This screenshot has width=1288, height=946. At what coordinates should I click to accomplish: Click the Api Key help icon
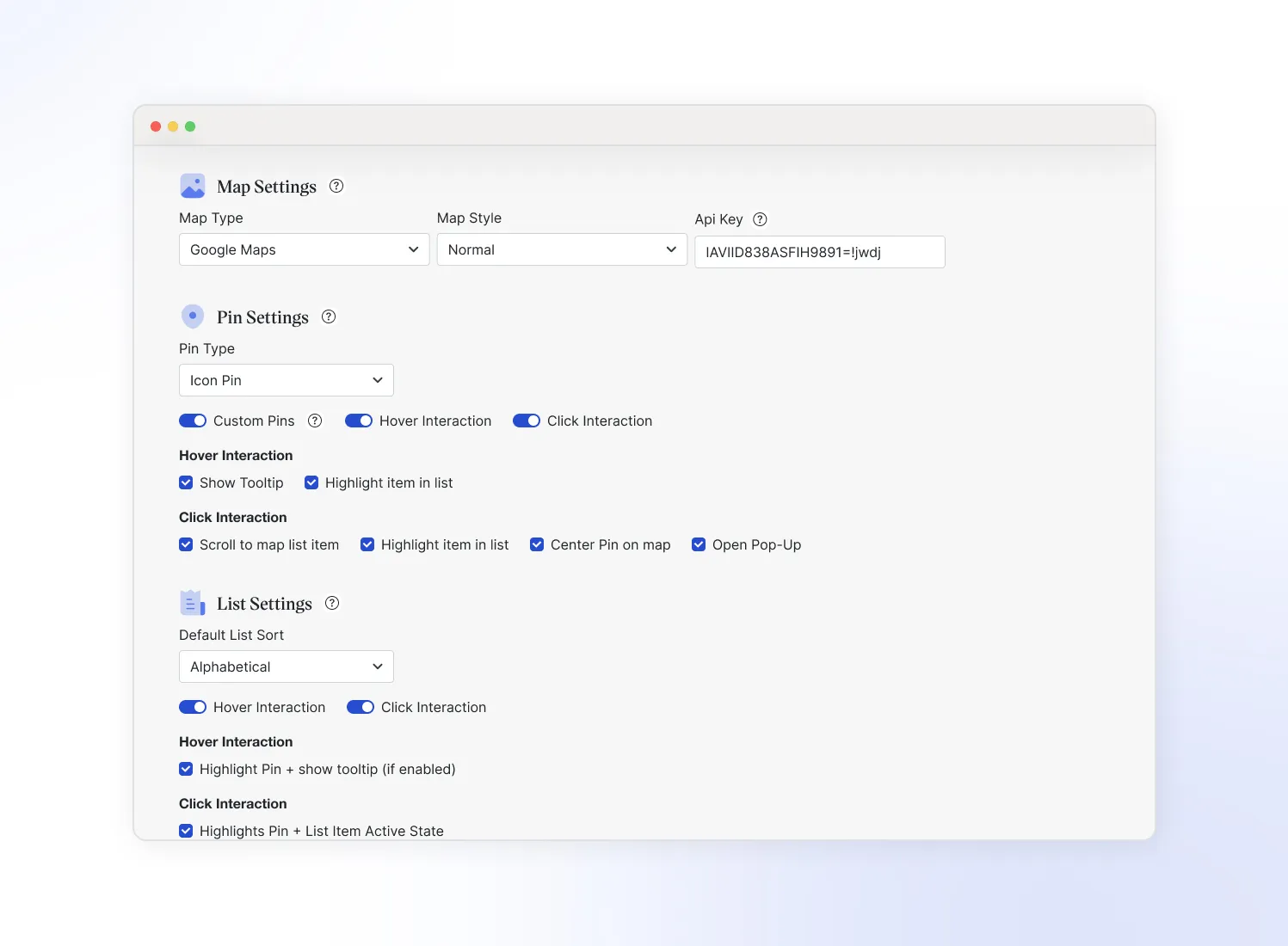click(760, 219)
